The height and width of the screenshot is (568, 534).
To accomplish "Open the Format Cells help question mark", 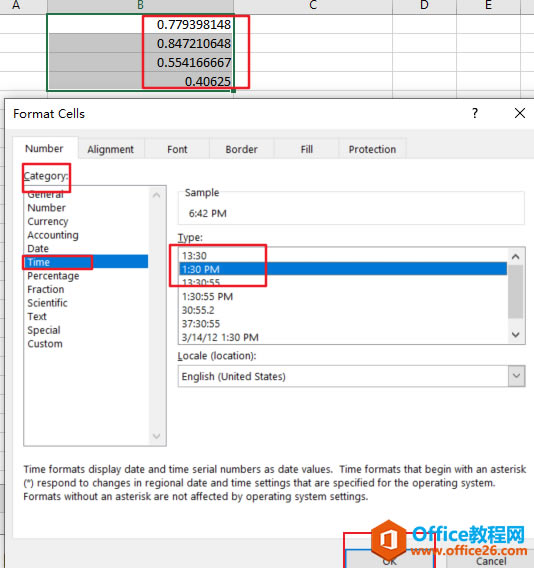I will 475,113.
